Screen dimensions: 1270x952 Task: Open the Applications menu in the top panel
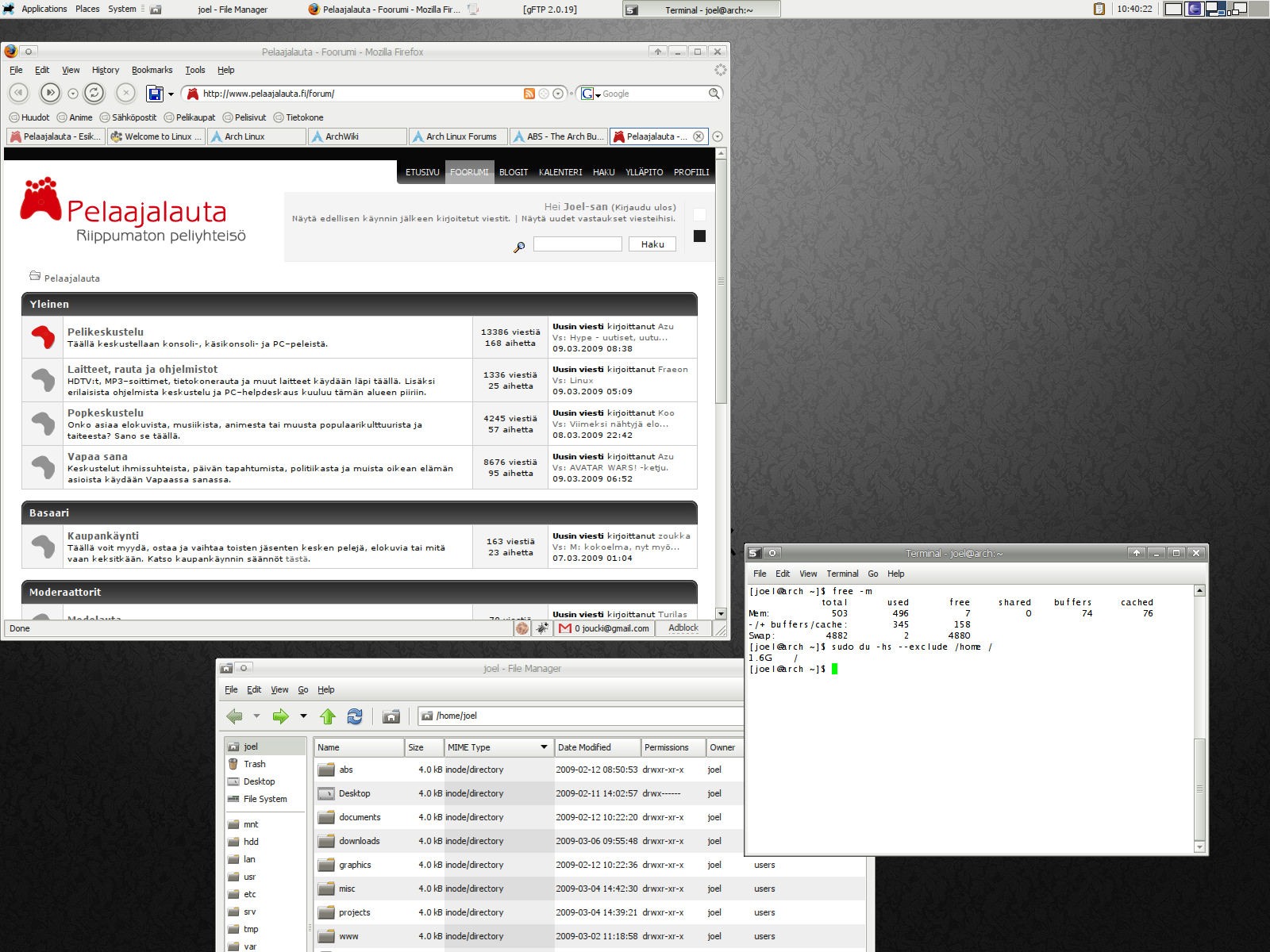44,9
